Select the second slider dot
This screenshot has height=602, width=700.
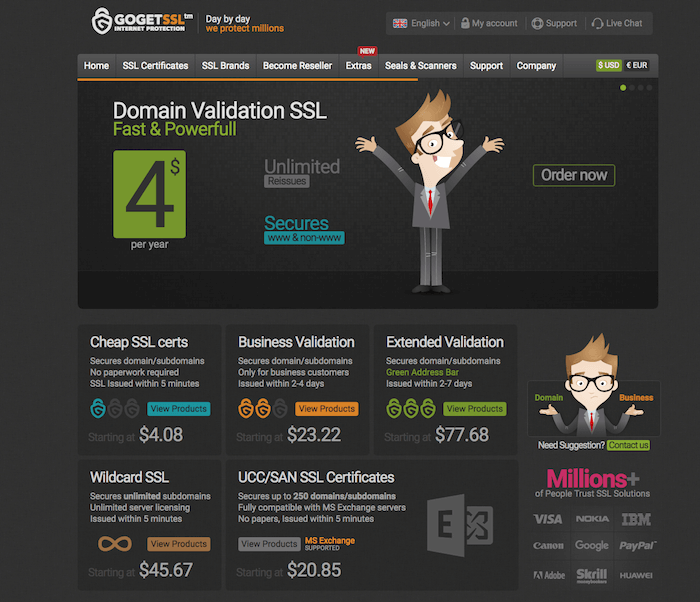click(x=632, y=88)
